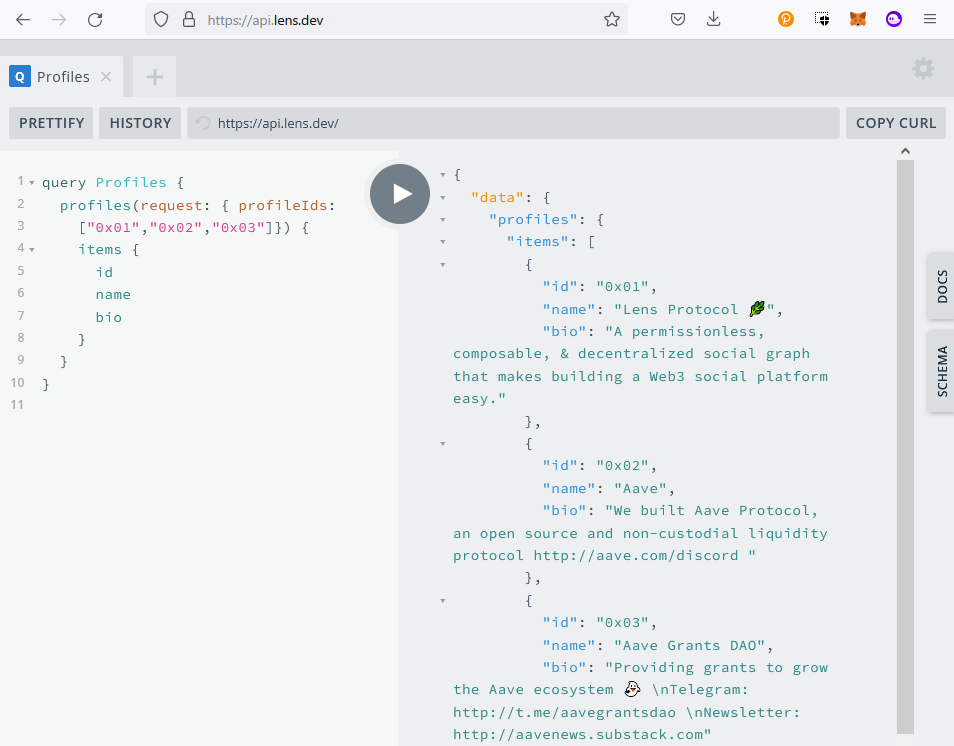Save page to Pocket
Image resolution: width=954 pixels, height=746 pixels.
point(677,19)
